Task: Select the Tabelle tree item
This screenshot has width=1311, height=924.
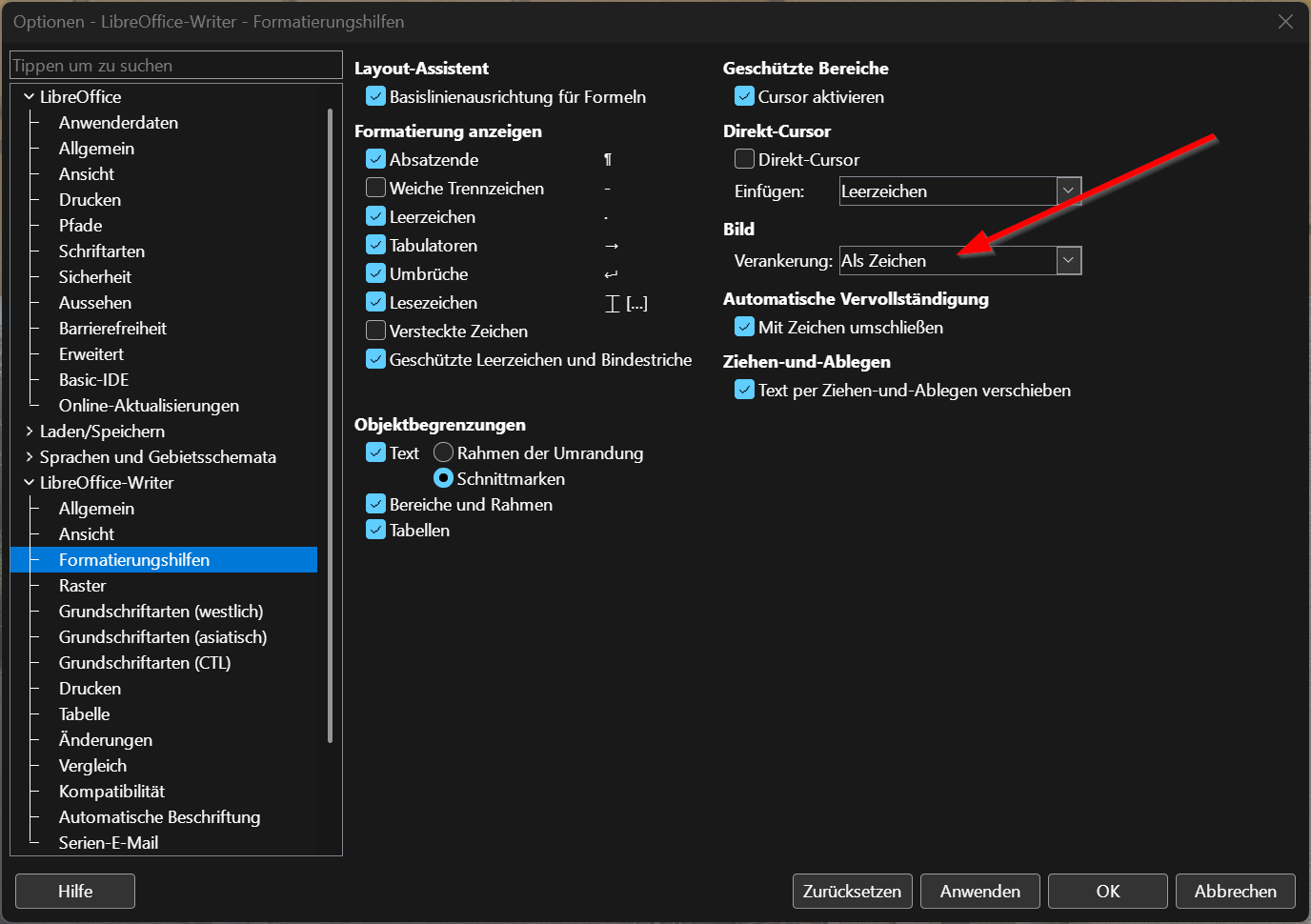Action: coord(84,714)
